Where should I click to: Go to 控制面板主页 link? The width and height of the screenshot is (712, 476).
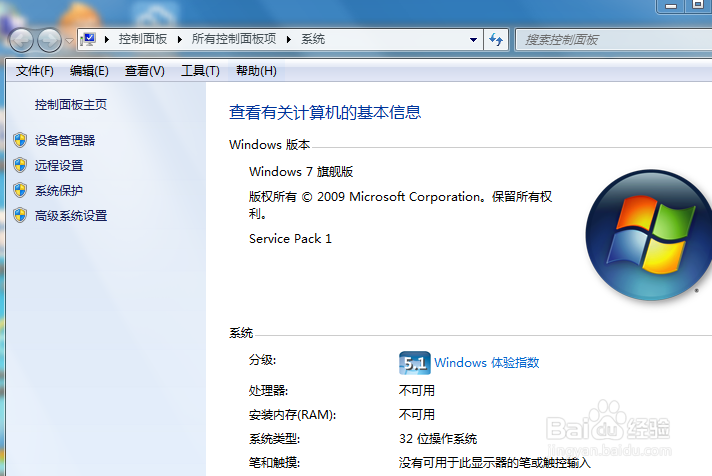71,105
